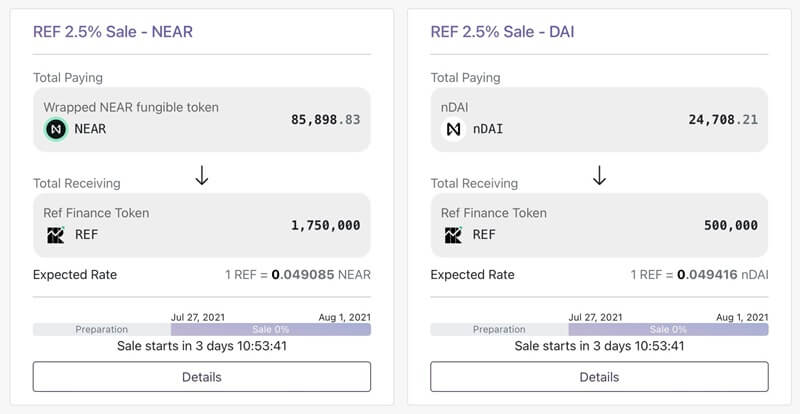Click Ref Finance Token label in DAI card
Image resolution: width=800 pixels, height=414 pixels.
point(494,213)
